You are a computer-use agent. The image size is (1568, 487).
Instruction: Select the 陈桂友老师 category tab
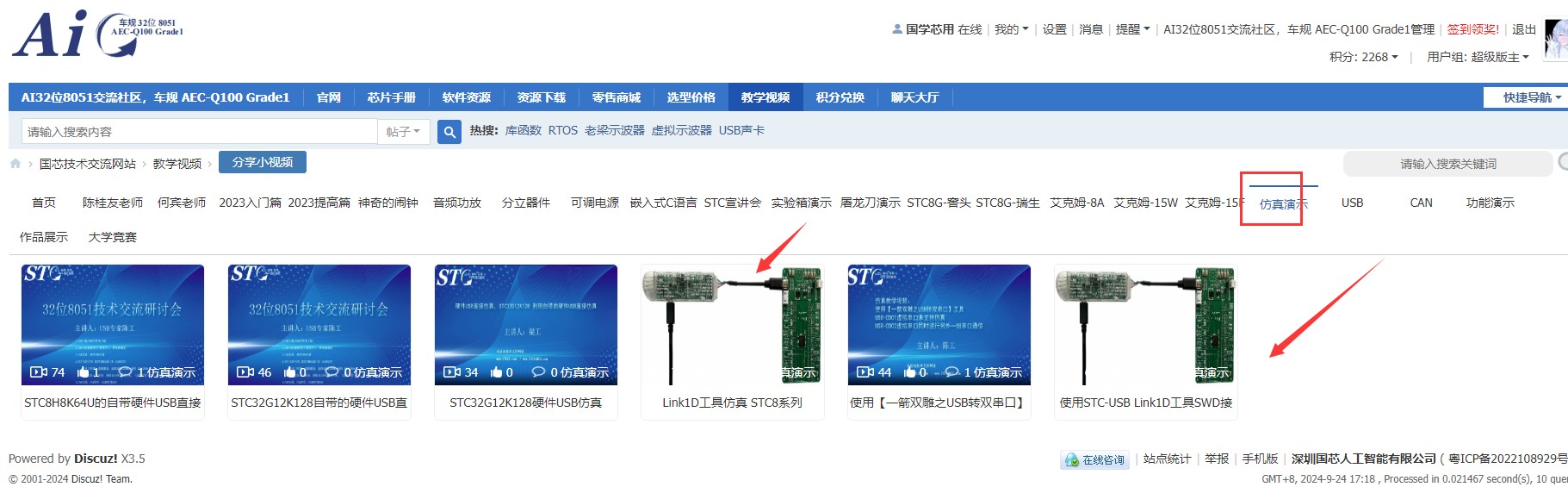(113, 203)
